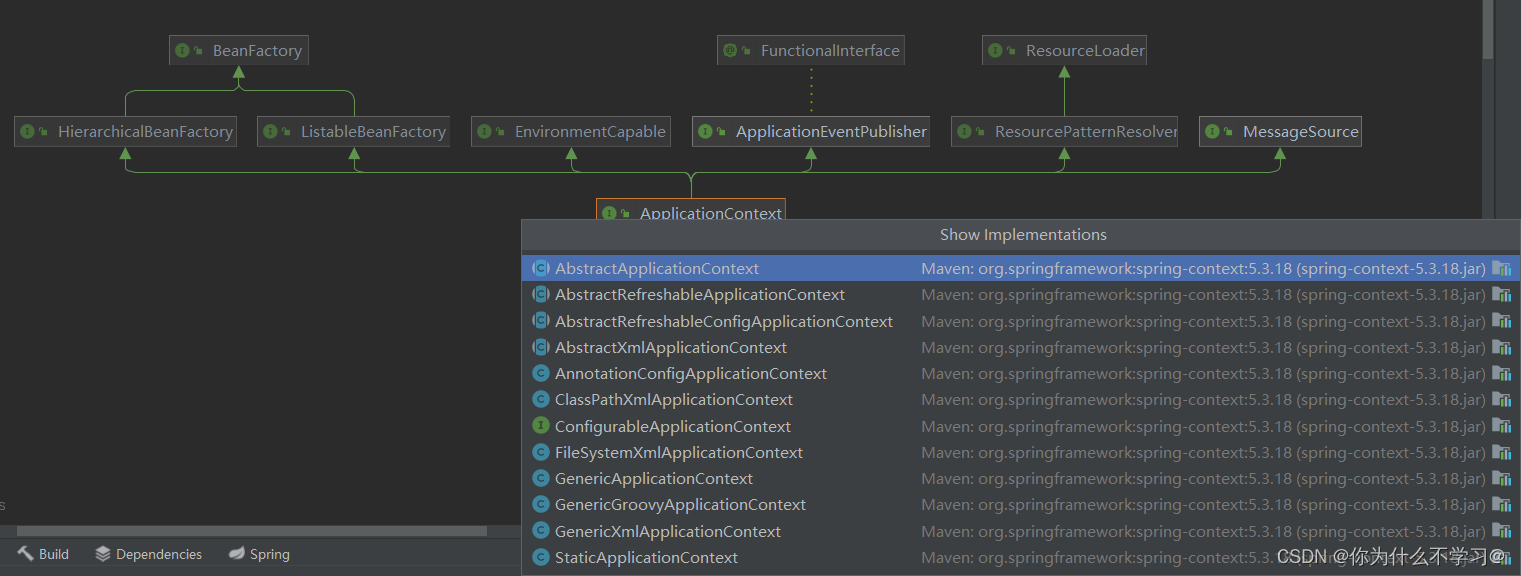Click the BeanFactory interface node

238,51
